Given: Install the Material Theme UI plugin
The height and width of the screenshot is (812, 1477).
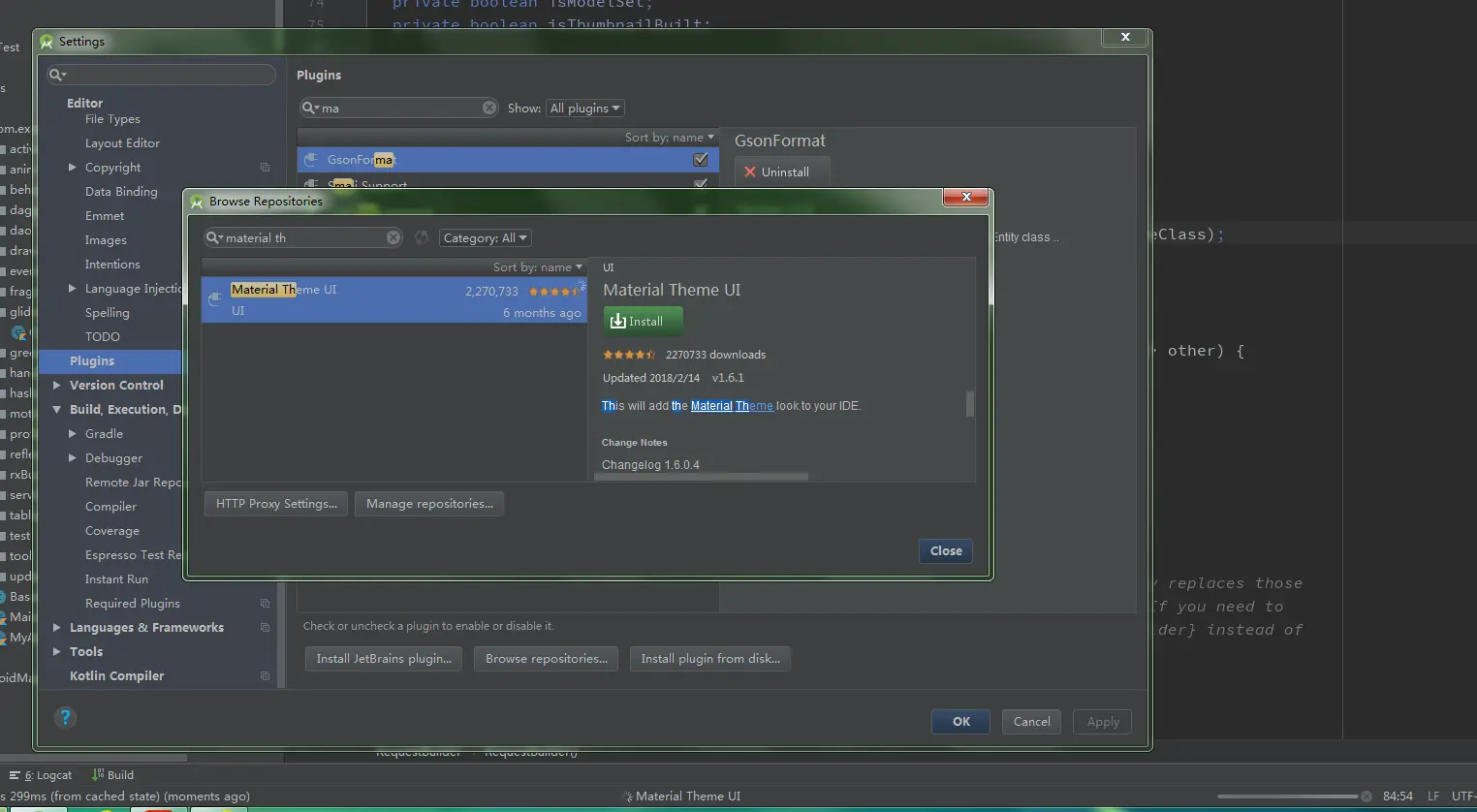Looking at the screenshot, I should pyautogui.click(x=644, y=321).
